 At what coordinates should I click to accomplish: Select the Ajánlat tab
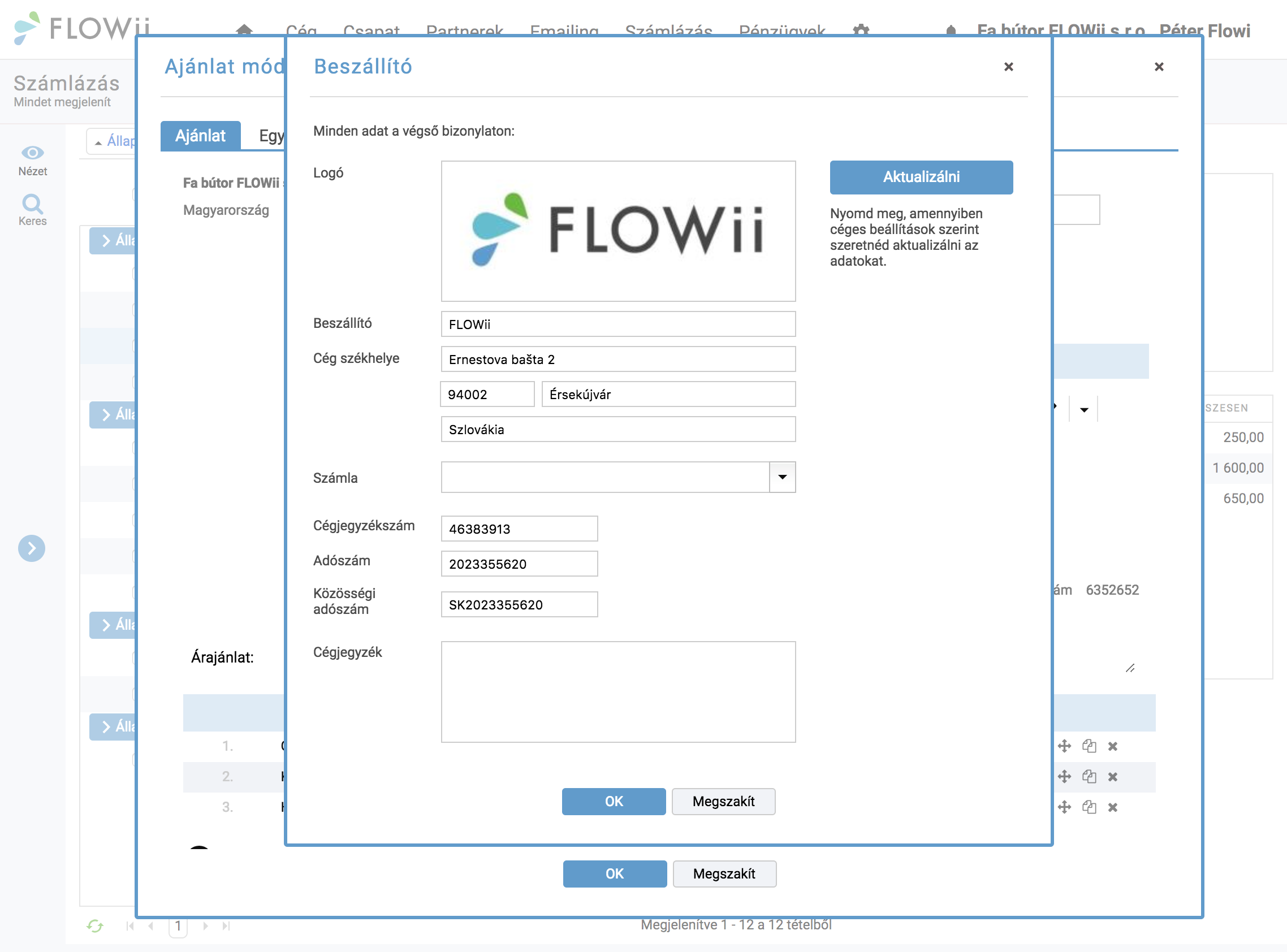tap(200, 136)
